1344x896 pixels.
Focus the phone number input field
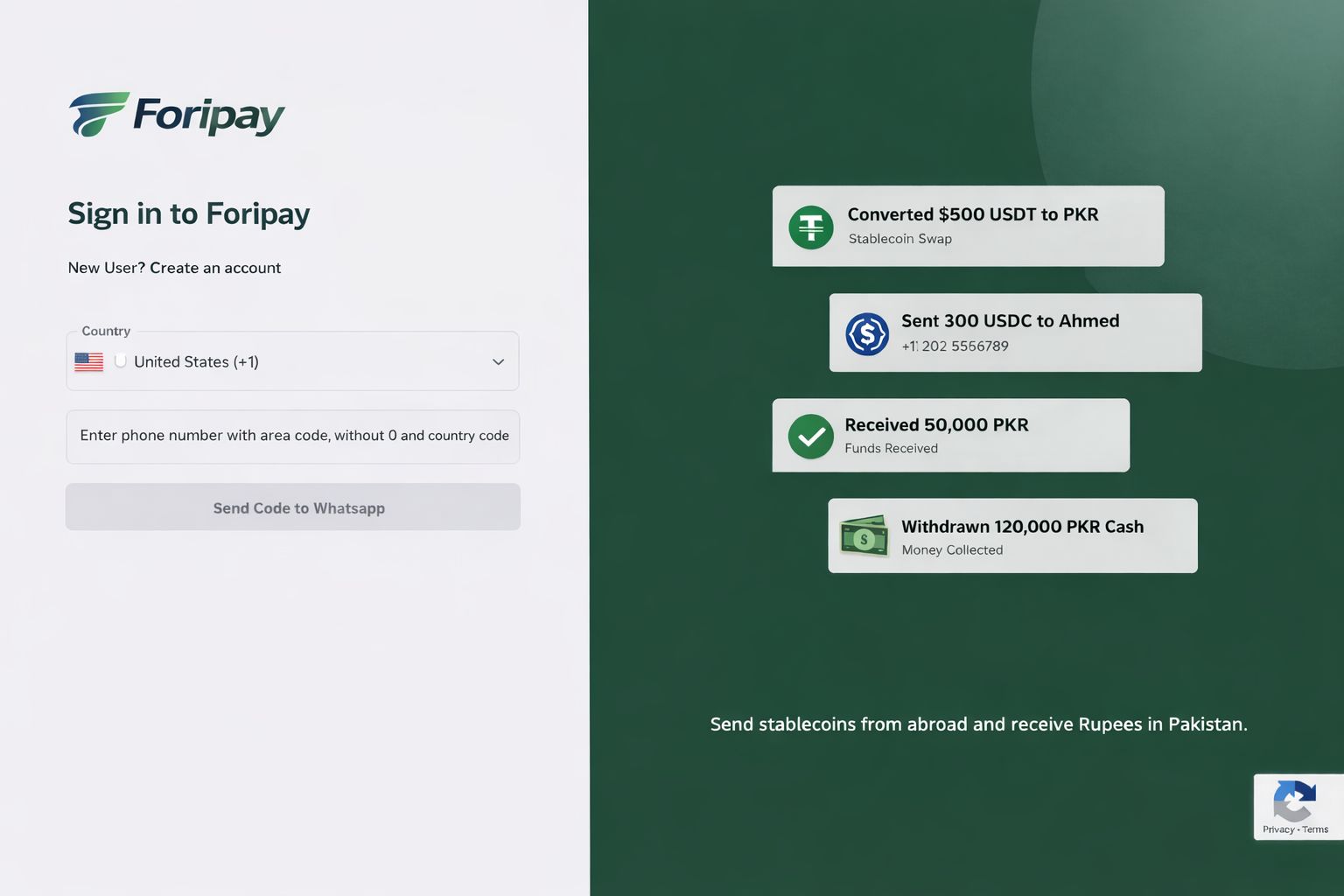[293, 436]
